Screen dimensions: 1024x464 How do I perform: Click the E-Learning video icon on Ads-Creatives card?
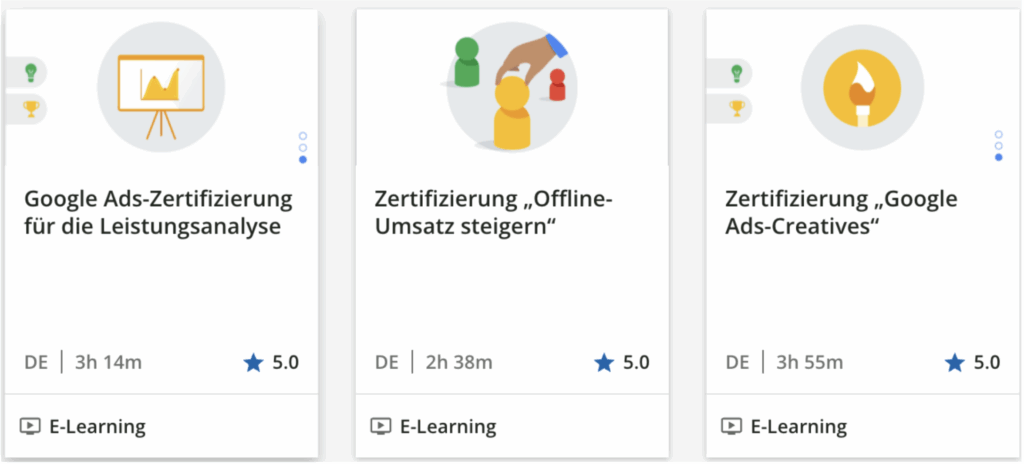731,427
